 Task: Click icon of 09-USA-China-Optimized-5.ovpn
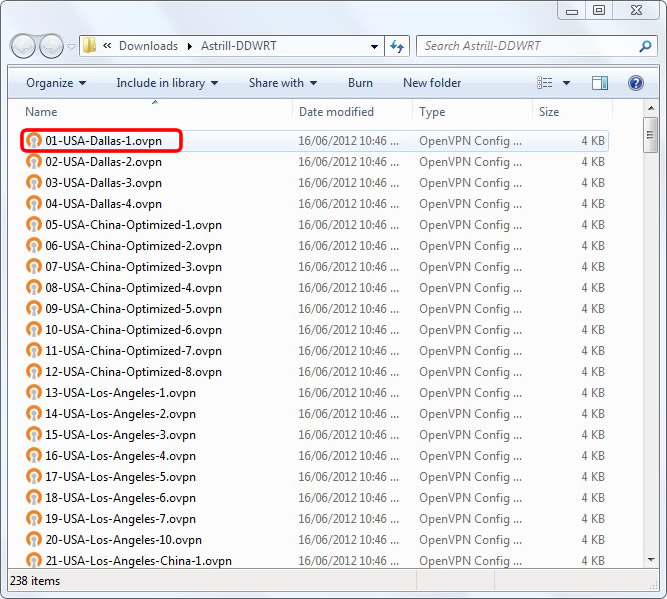tap(34, 309)
